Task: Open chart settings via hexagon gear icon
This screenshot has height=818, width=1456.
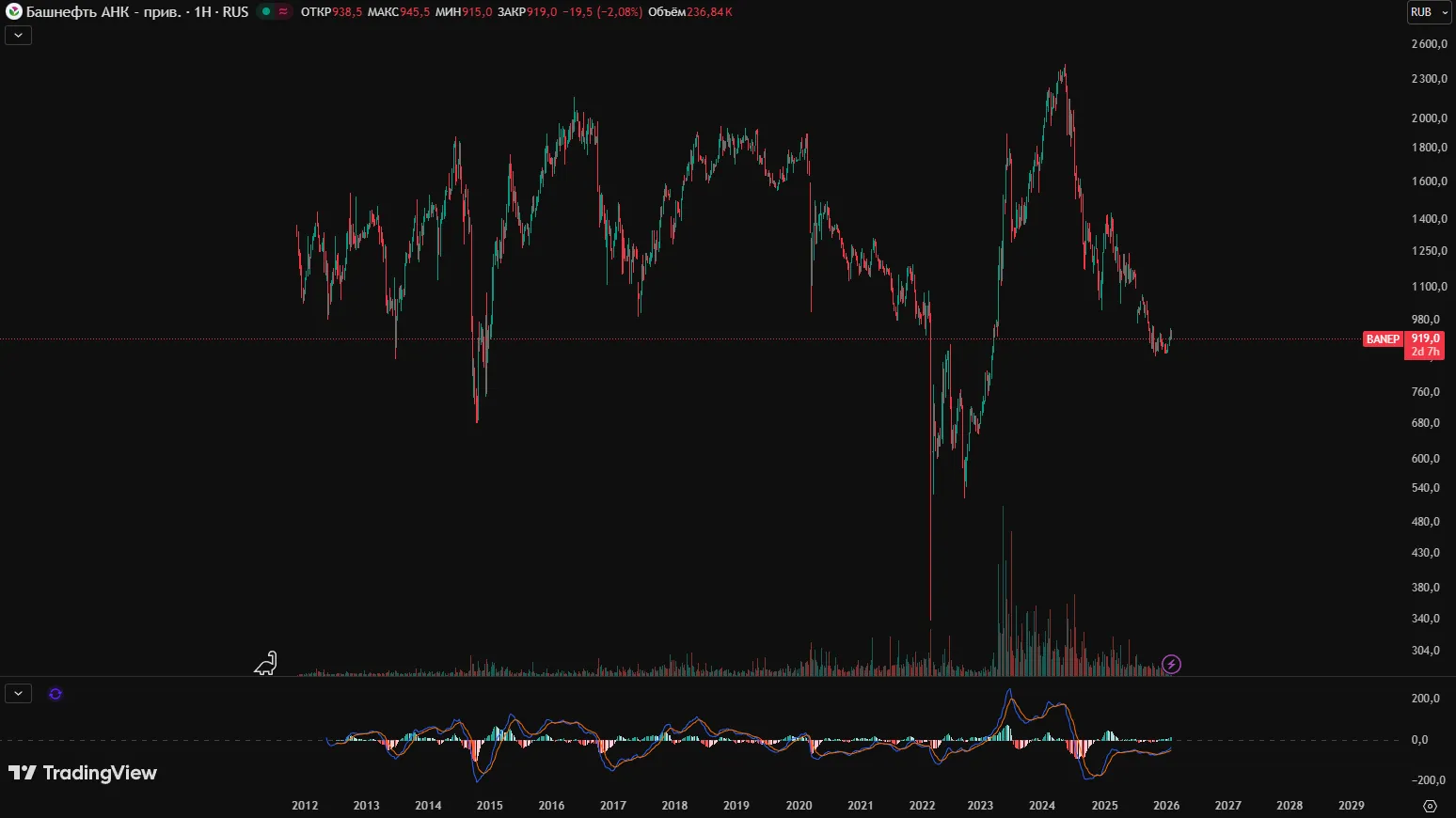Action: coord(1430,806)
